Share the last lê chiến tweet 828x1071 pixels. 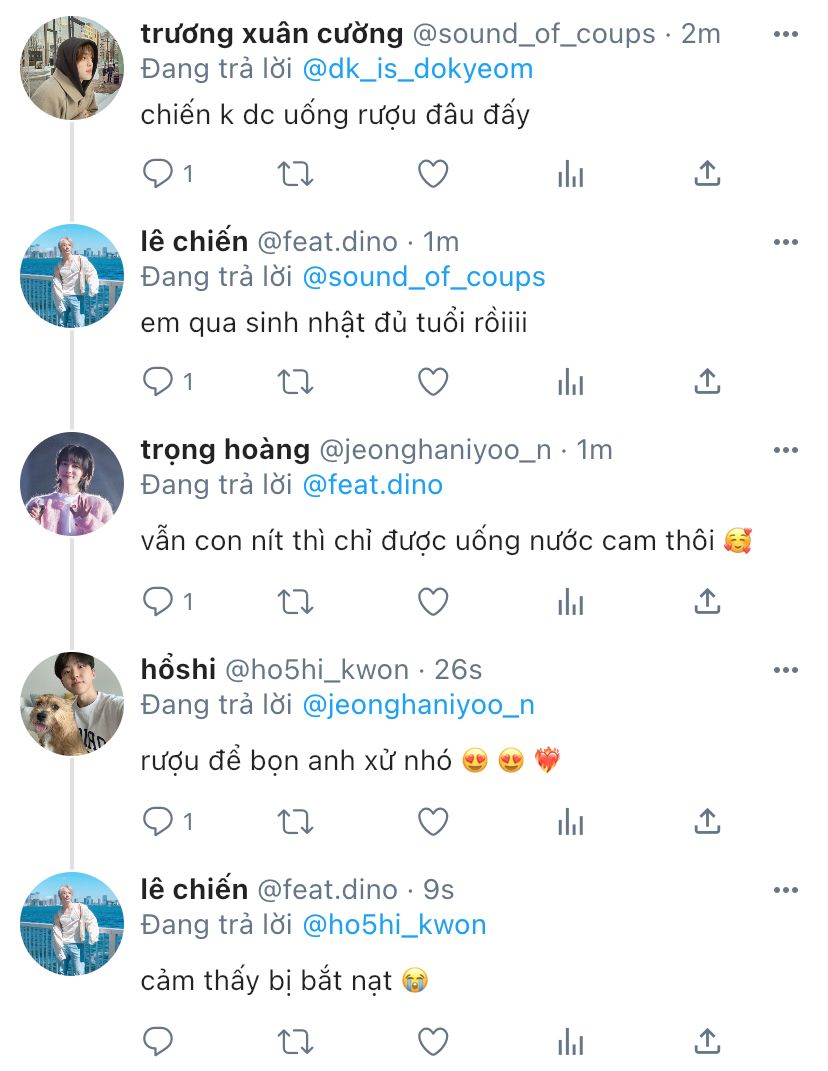(707, 1041)
